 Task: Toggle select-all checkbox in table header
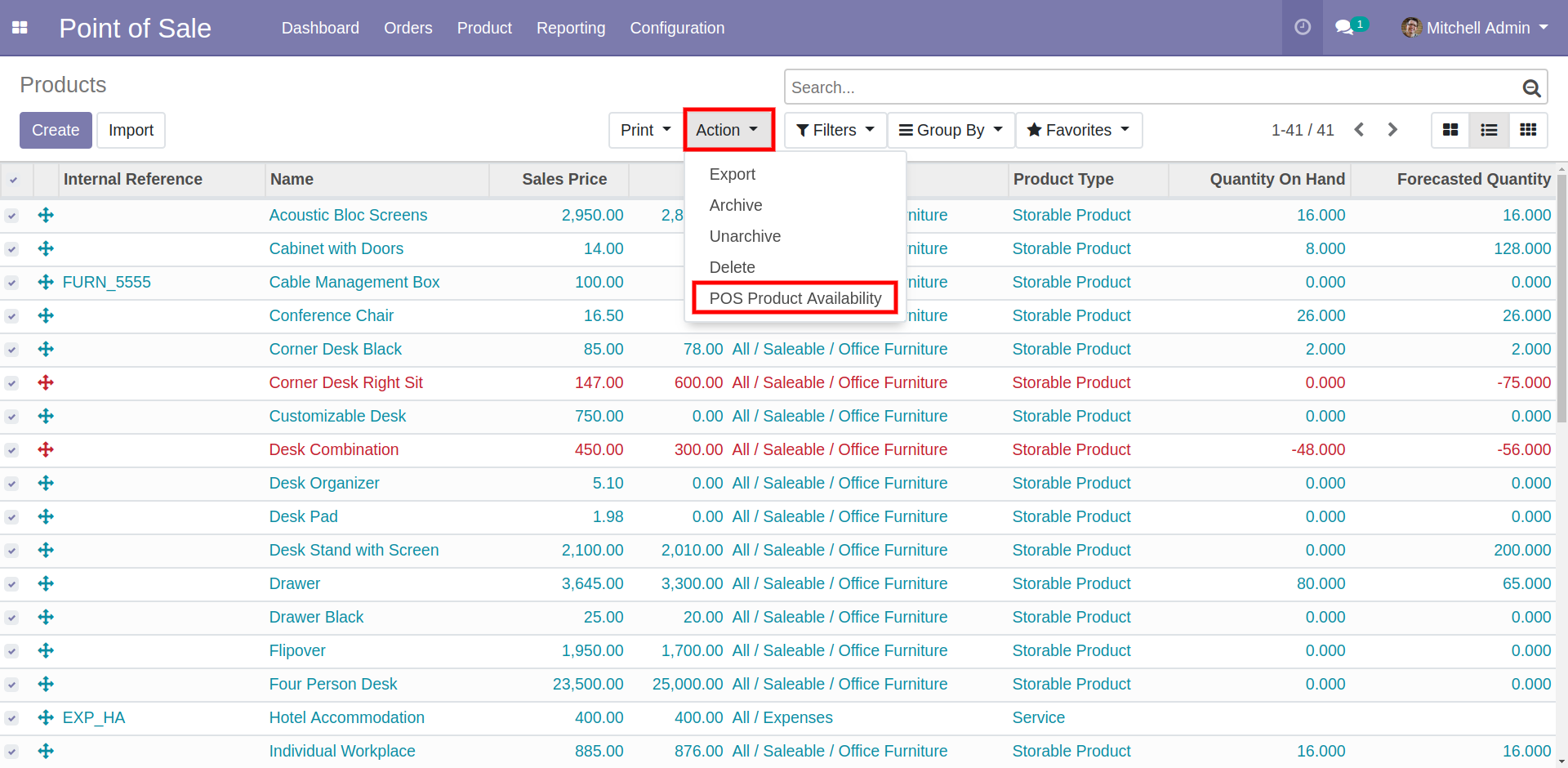point(13,180)
